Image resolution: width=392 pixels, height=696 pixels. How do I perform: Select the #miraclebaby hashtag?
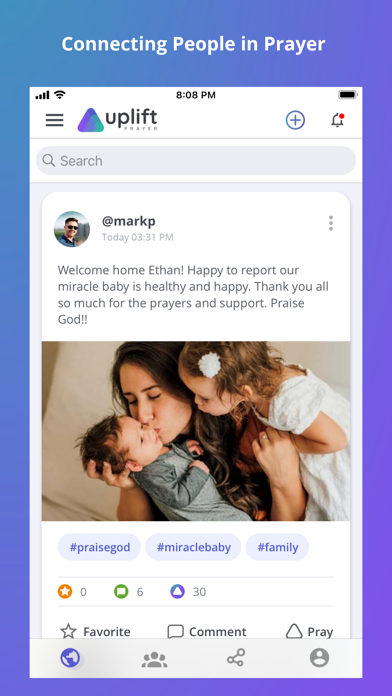click(194, 547)
